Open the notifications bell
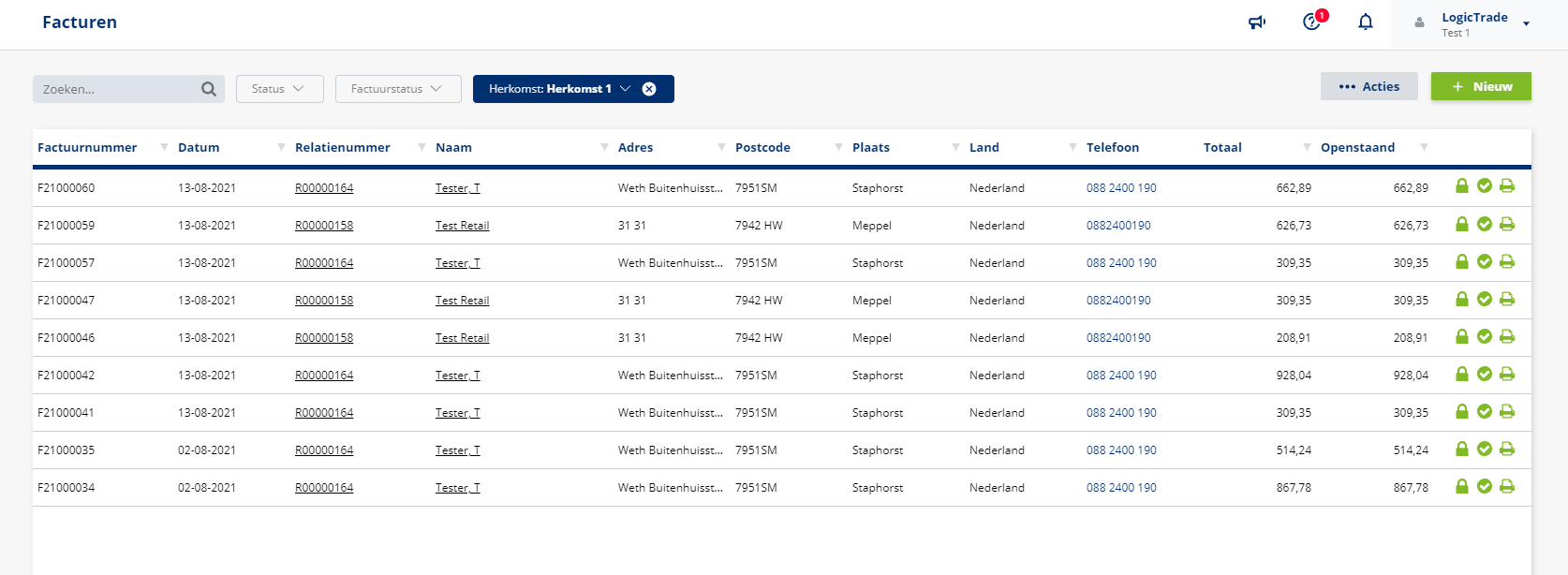The height and width of the screenshot is (575, 1568). point(1366,22)
